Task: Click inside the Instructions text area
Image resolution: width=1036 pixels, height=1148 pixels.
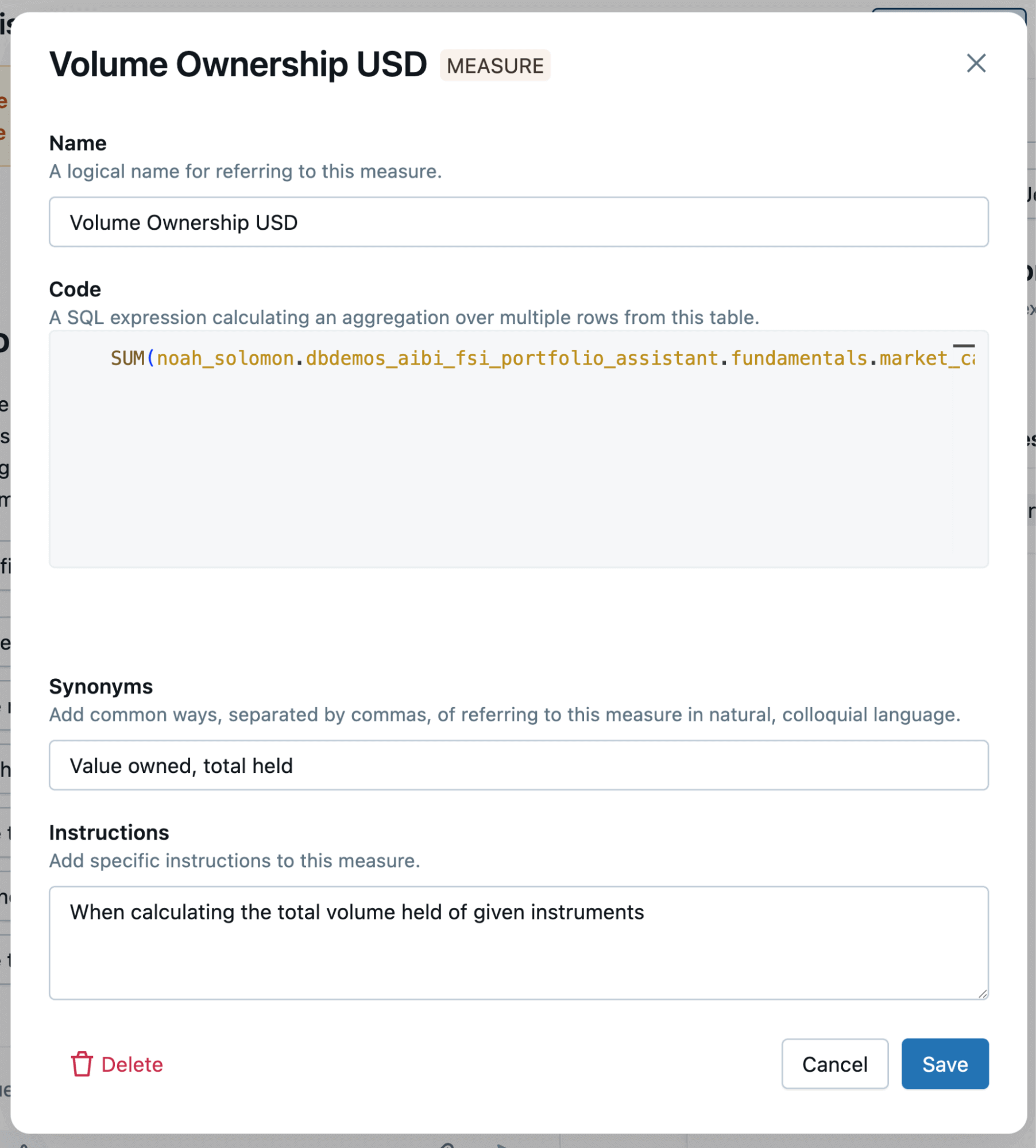Action: (517, 942)
